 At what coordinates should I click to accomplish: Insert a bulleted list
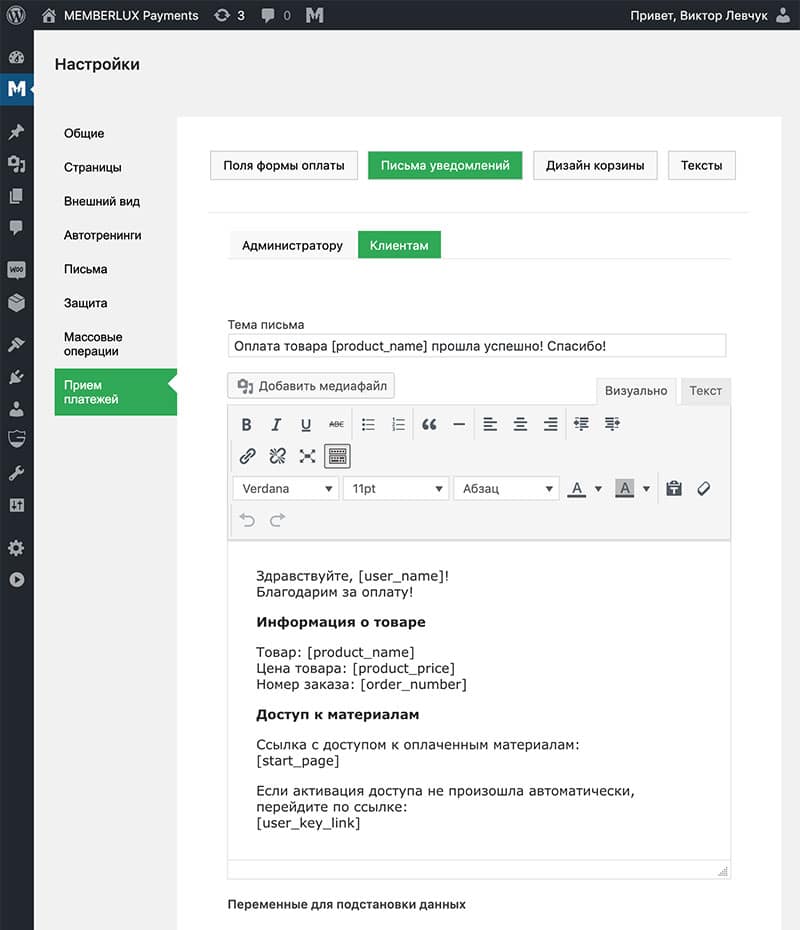[368, 425]
